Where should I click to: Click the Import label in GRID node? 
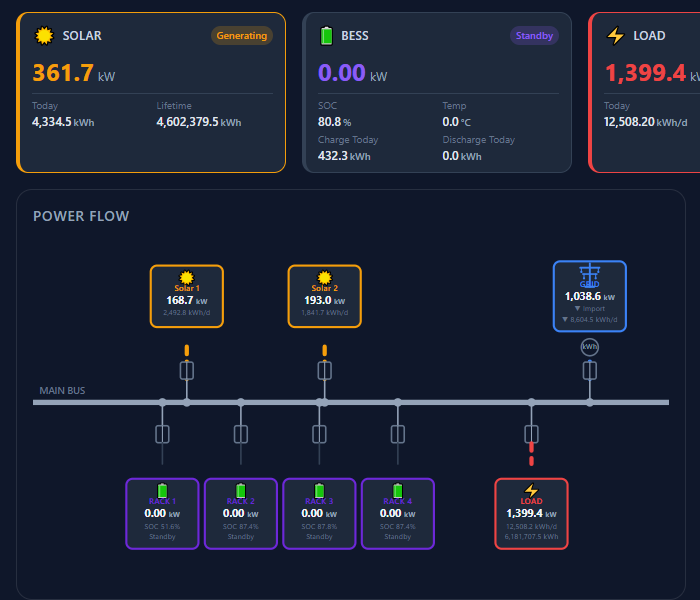point(590,308)
